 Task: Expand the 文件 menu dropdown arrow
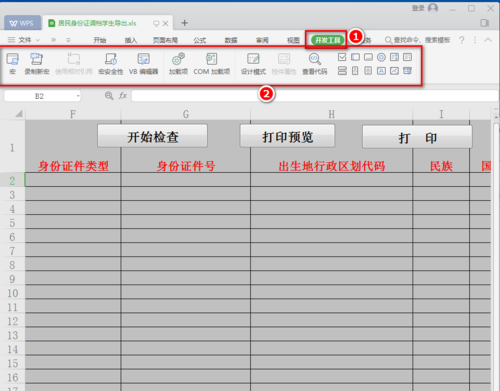click(x=38, y=40)
